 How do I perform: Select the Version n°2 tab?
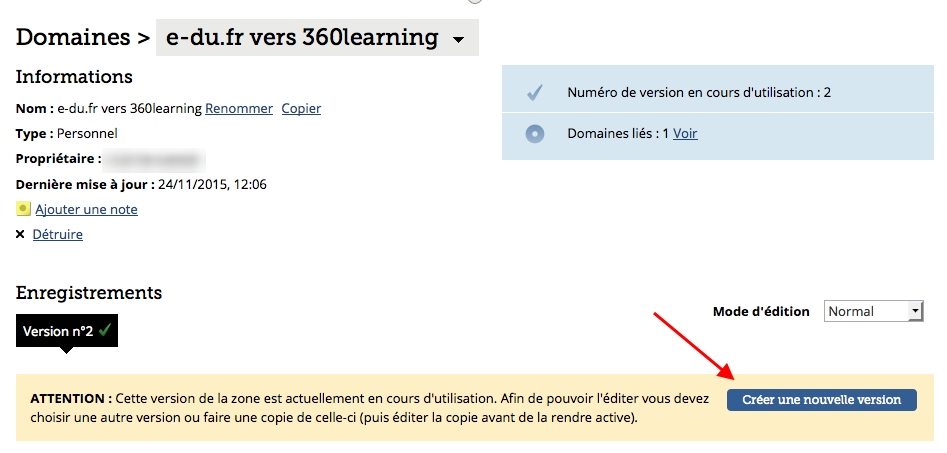point(58,331)
